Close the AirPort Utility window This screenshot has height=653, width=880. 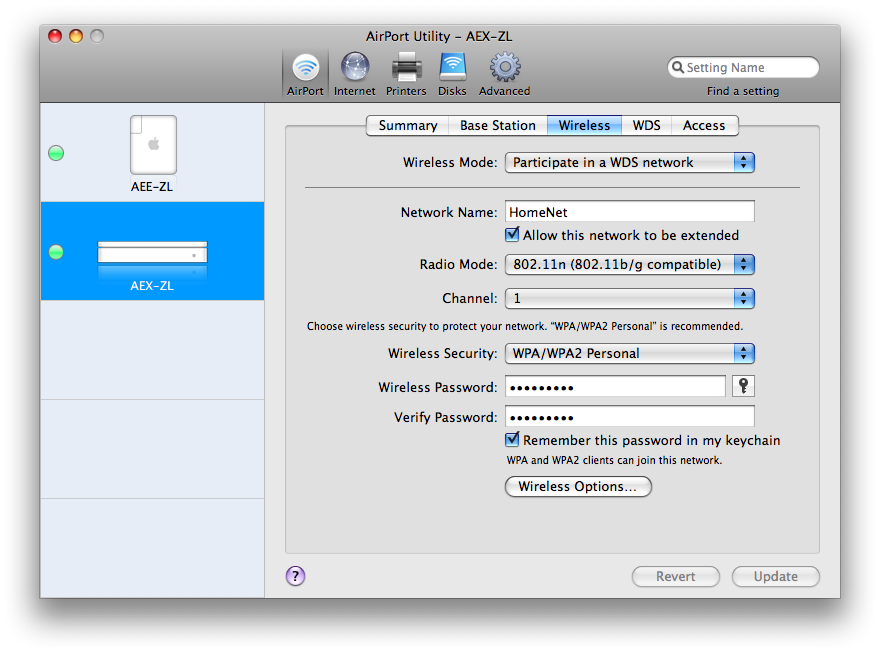[x=55, y=36]
